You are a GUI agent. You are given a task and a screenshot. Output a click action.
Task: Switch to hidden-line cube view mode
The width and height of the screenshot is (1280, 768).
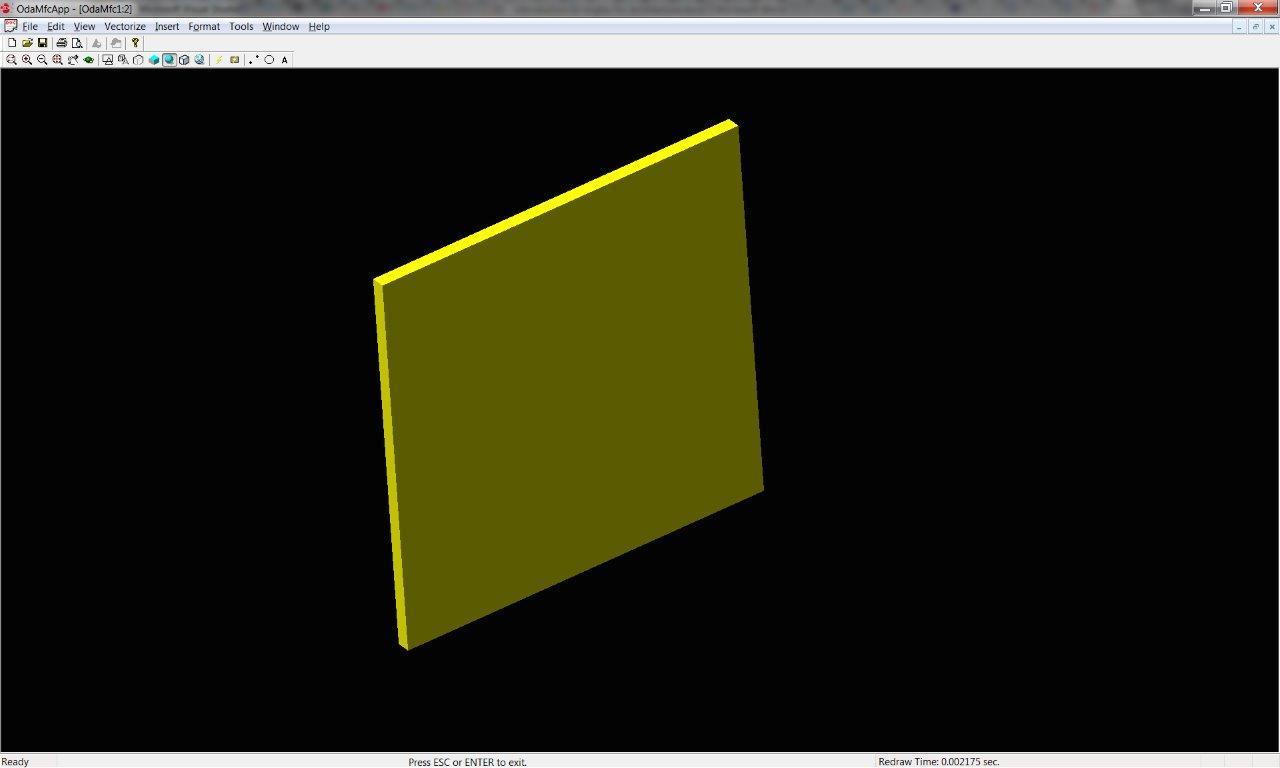pos(184,59)
